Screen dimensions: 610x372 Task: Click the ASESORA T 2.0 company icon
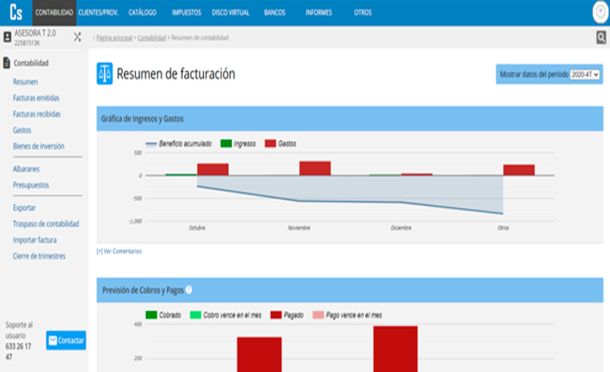pos(7,37)
